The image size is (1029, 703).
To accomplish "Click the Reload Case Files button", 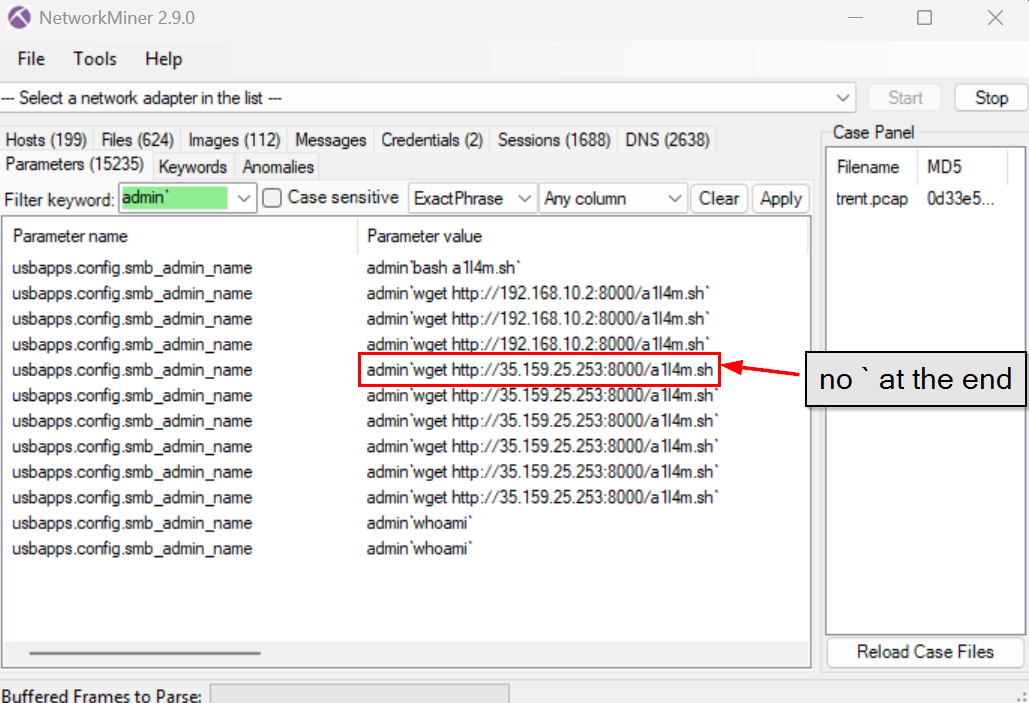I will pyautogui.click(x=925, y=652).
